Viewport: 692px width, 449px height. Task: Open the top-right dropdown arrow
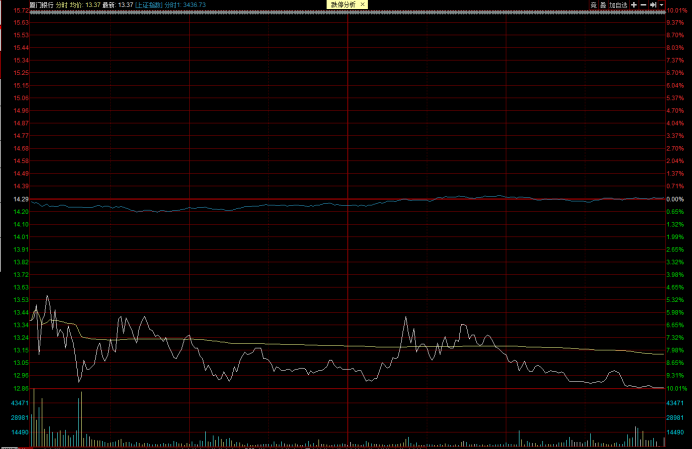661,5
